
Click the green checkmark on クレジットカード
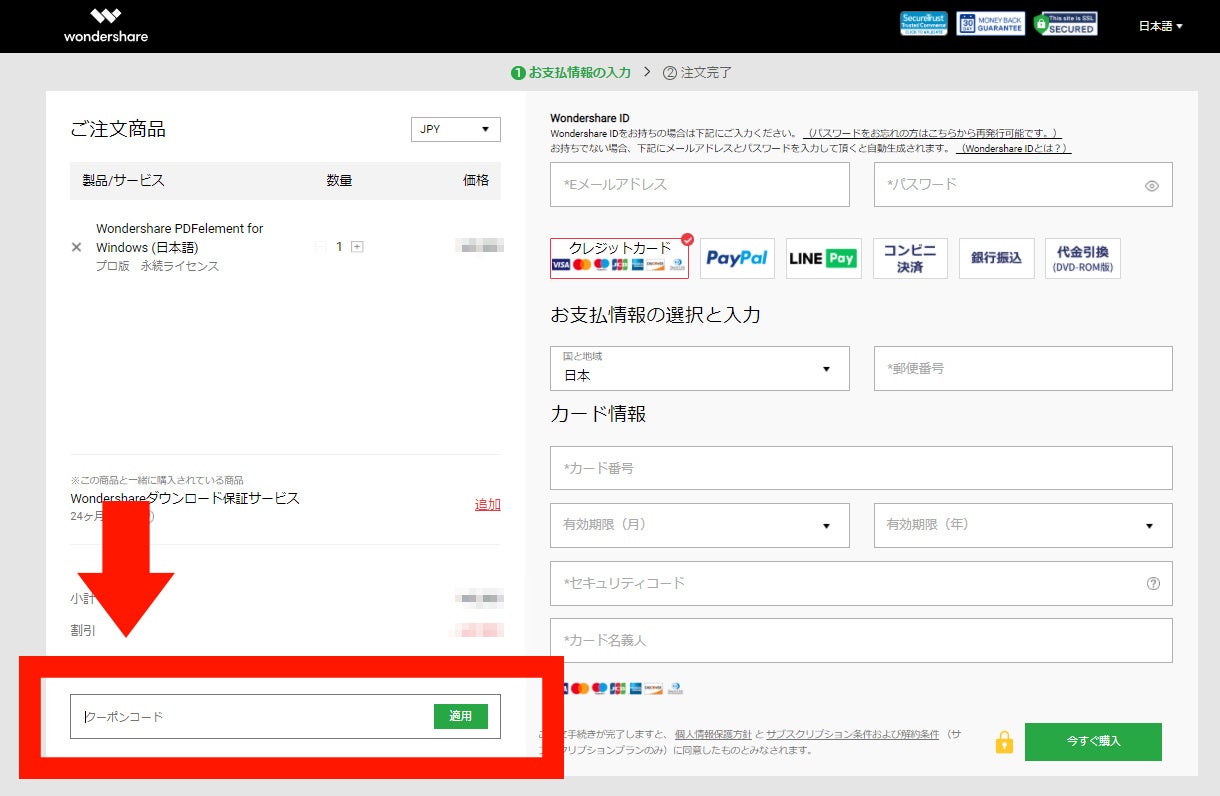point(686,239)
